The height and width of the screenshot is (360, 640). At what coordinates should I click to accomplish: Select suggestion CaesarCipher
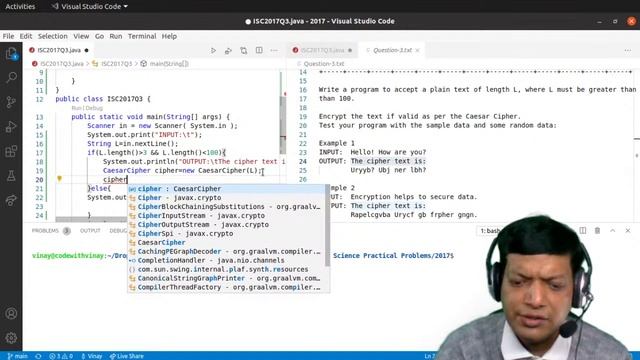pos(226,242)
